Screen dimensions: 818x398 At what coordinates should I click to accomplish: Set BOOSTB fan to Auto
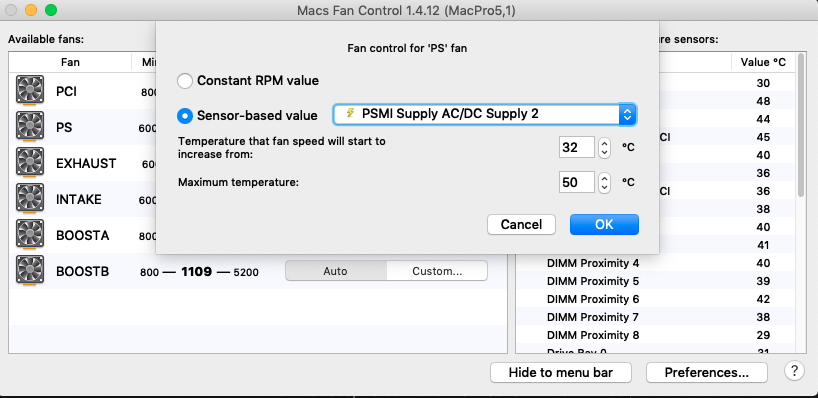click(335, 271)
